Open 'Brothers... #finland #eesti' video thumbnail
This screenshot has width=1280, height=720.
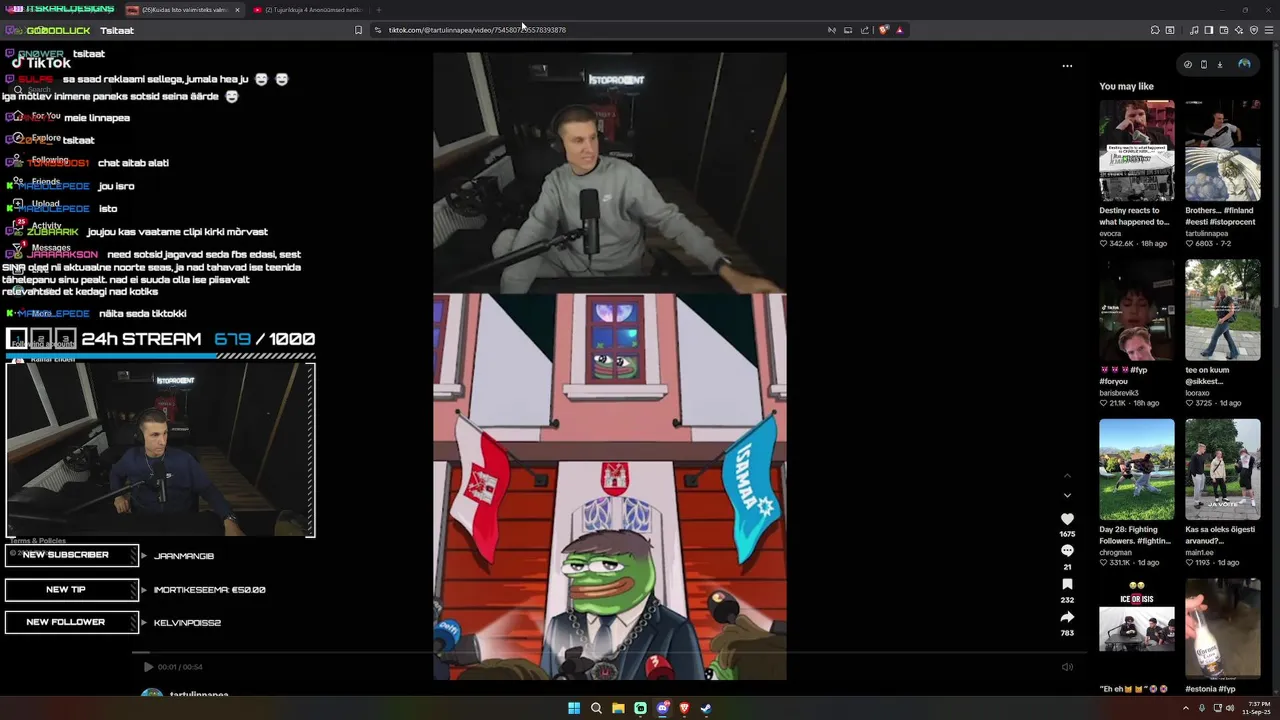[1223, 150]
